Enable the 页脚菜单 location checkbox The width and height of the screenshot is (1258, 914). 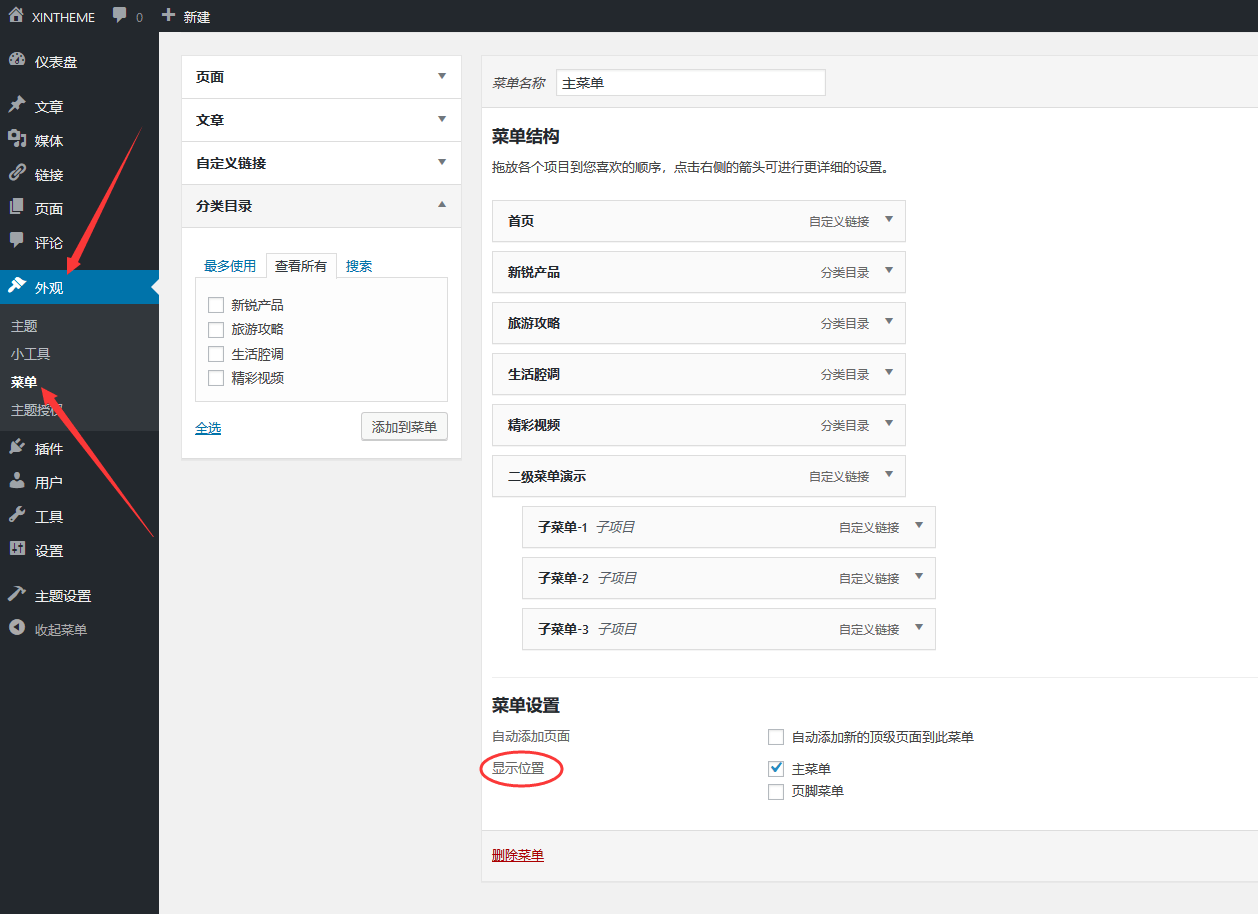coord(776,791)
